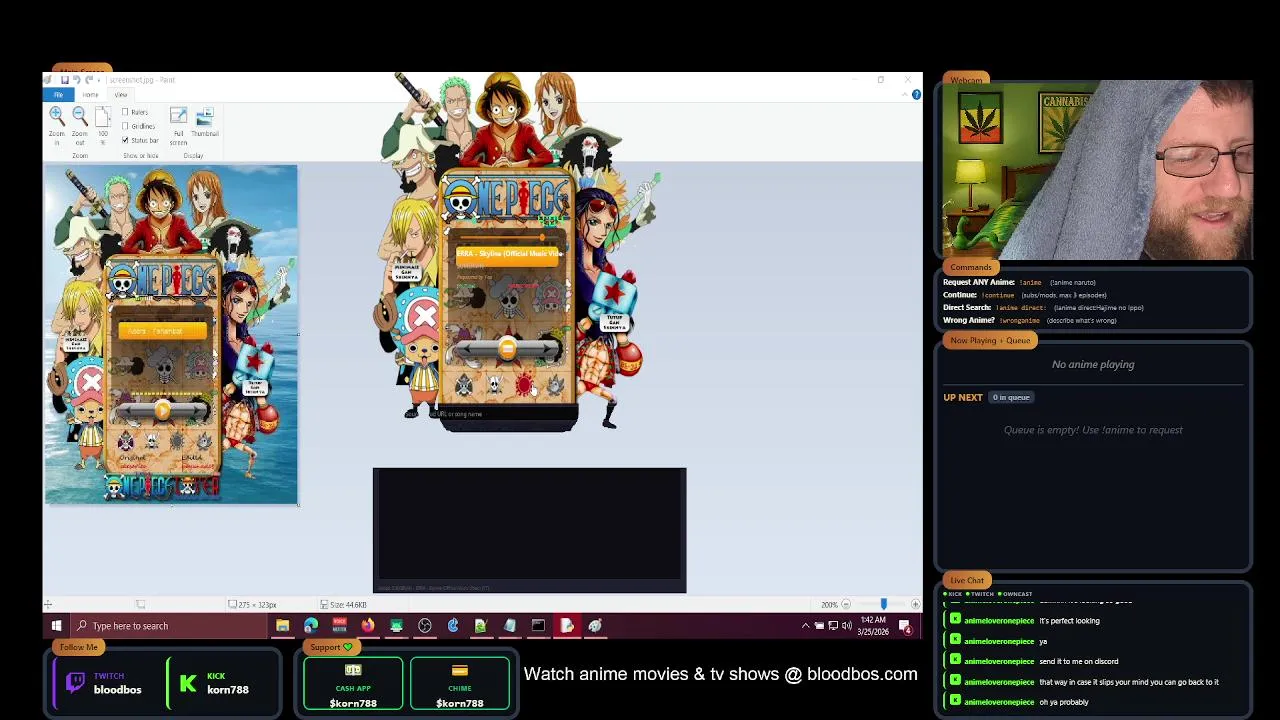Click the Size: 44.6KB status text

(x=348, y=604)
